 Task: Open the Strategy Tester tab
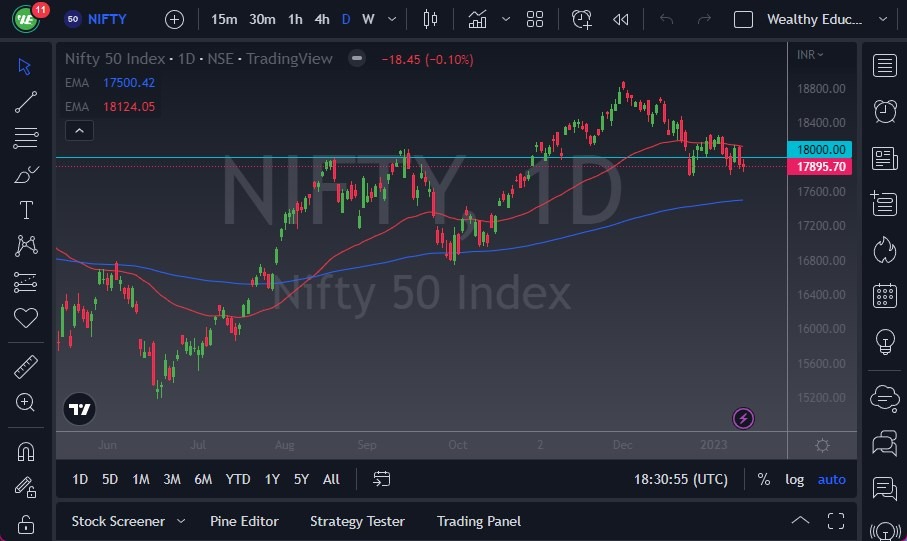(x=357, y=521)
